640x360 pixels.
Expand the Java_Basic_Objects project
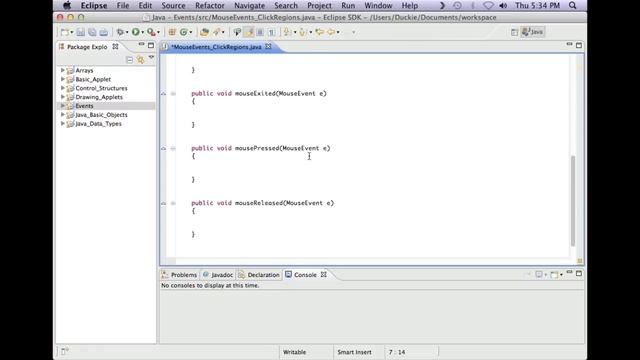(x=62, y=115)
